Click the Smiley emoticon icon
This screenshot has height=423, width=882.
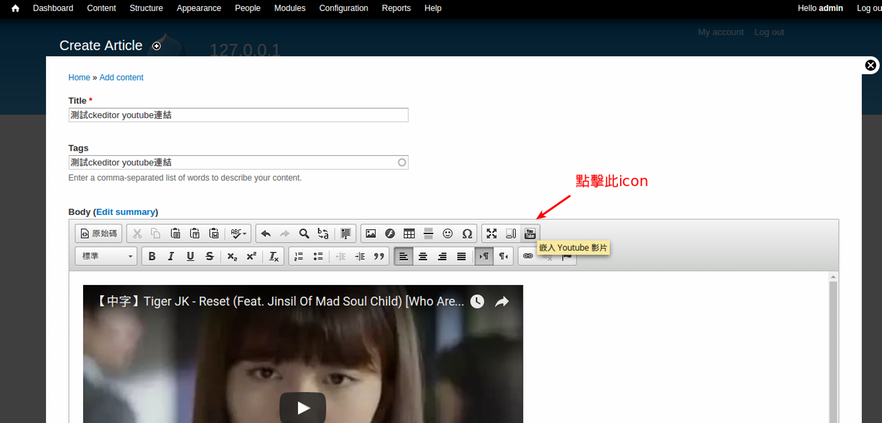click(448, 233)
